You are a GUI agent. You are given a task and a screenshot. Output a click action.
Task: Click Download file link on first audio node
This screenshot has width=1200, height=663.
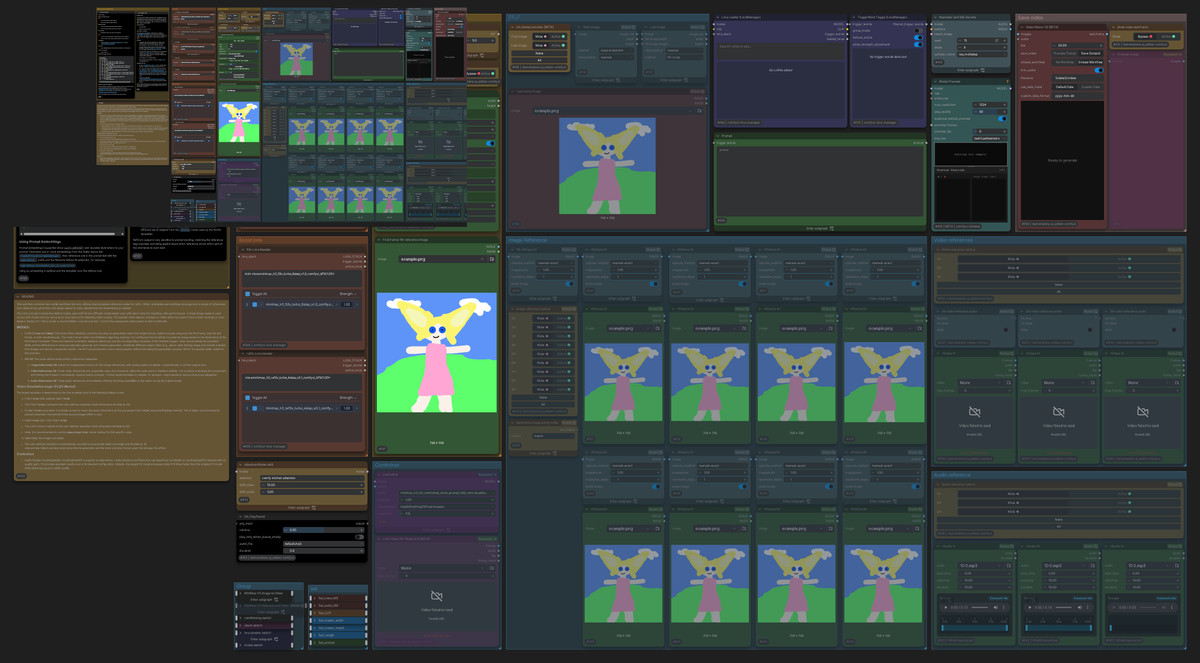pos(999,598)
